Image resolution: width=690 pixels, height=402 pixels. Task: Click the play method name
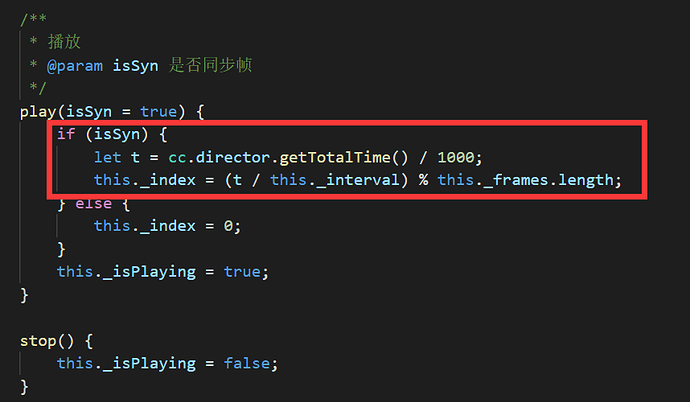point(37,111)
